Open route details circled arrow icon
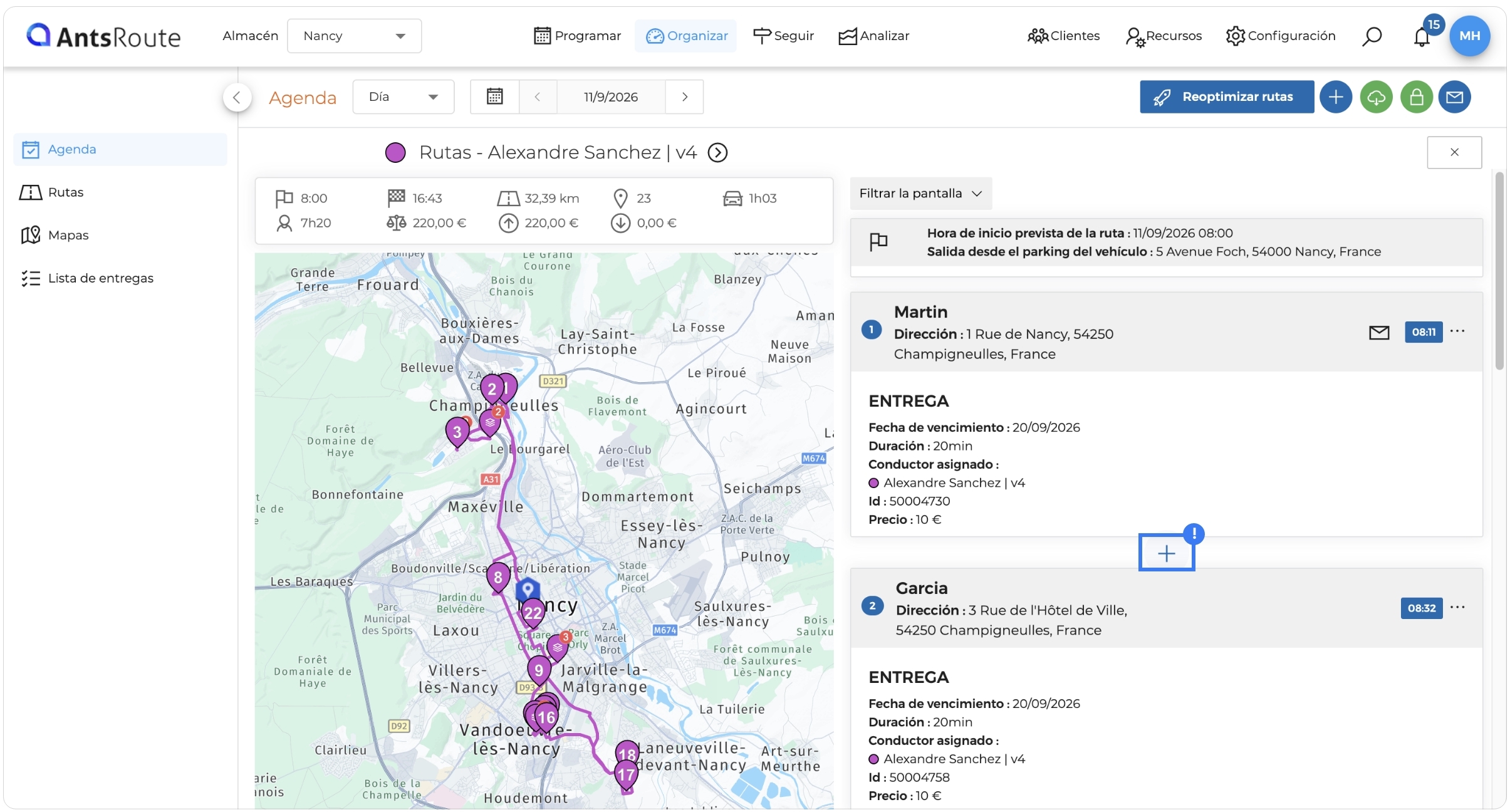The image size is (1510, 812). pyautogui.click(x=717, y=152)
